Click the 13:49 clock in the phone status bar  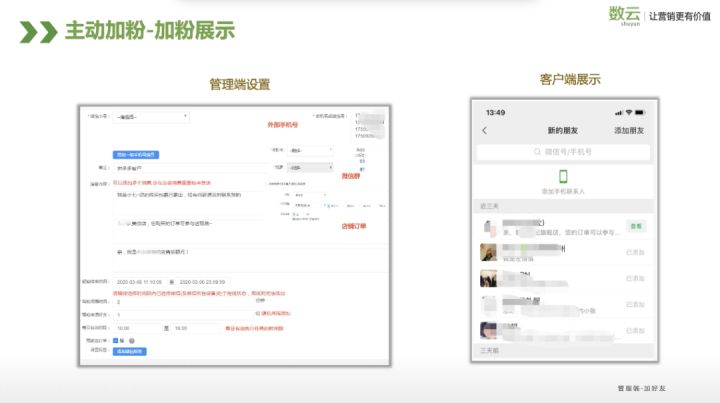point(495,112)
